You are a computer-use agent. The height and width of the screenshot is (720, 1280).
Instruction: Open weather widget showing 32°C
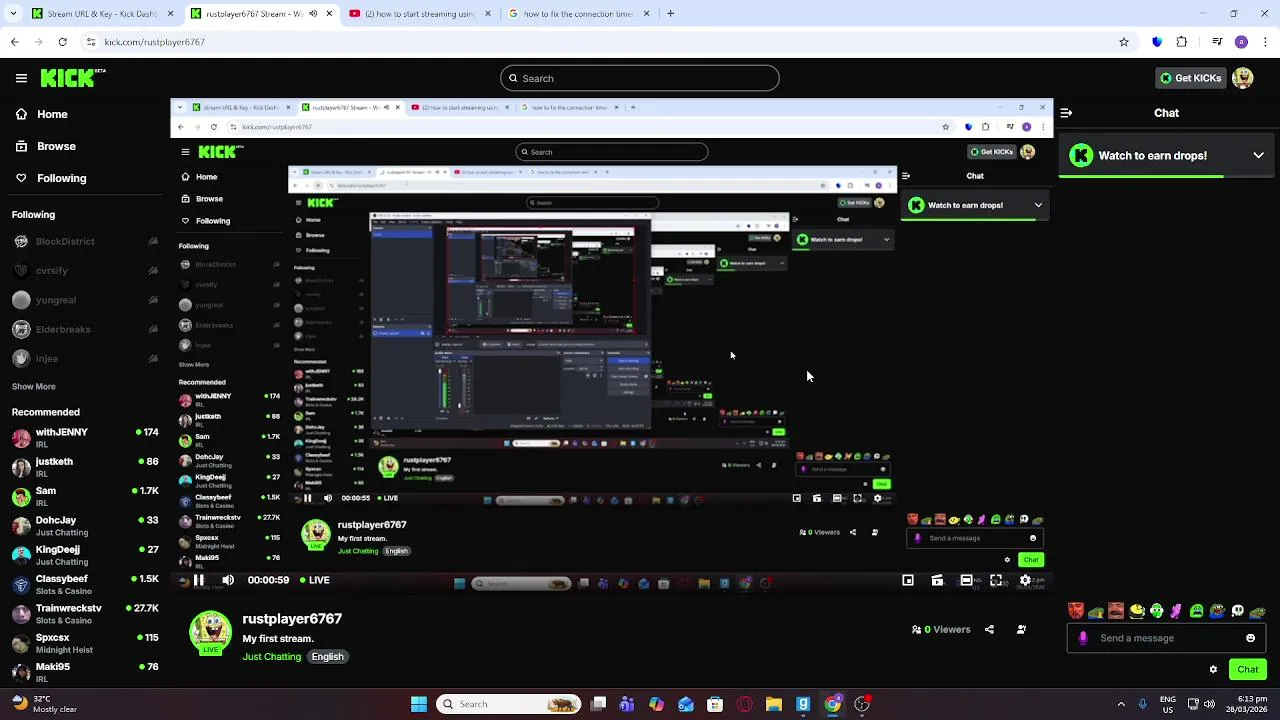[x=42, y=704]
